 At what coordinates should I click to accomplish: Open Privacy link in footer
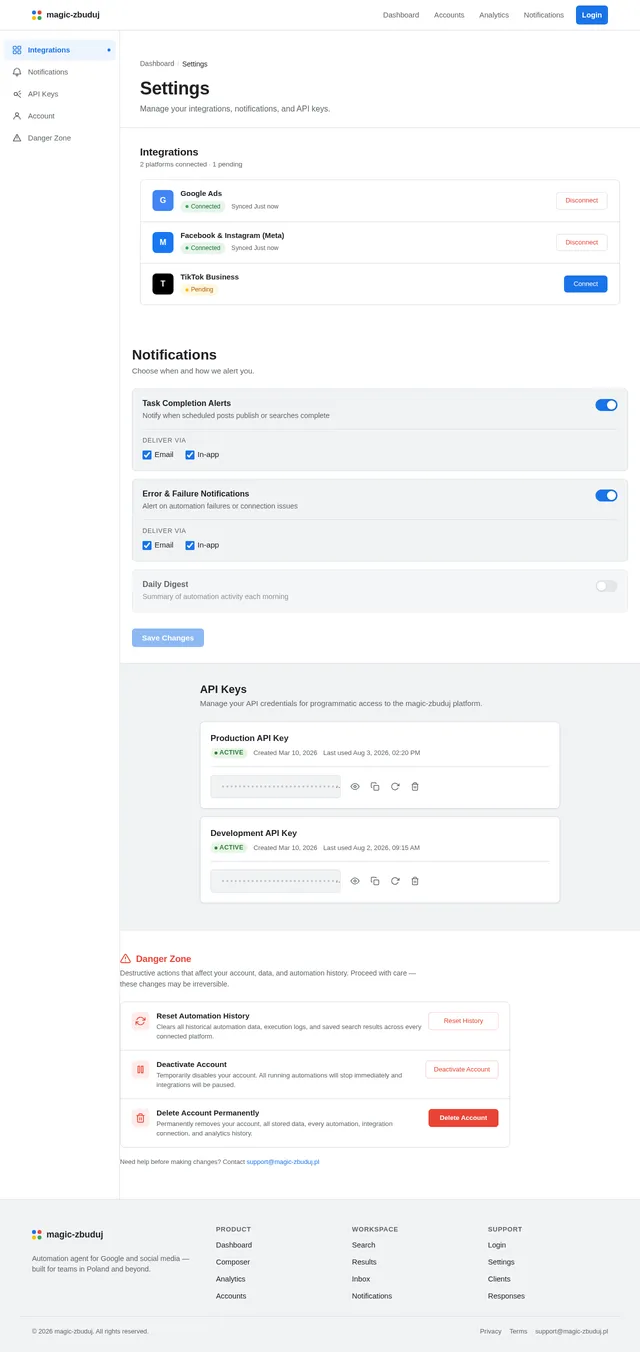point(490,1331)
